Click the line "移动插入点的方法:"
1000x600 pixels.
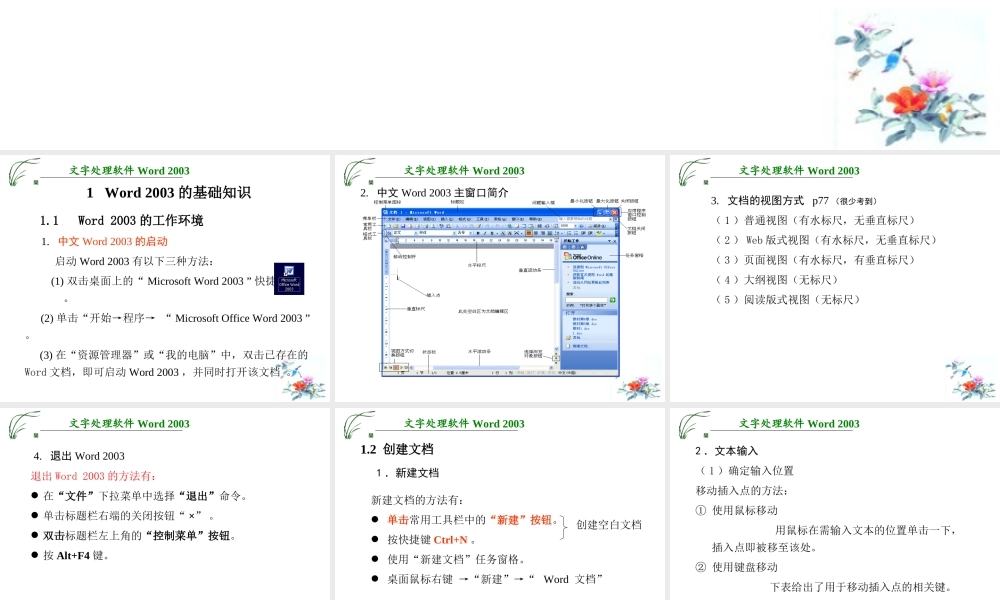coord(742,490)
